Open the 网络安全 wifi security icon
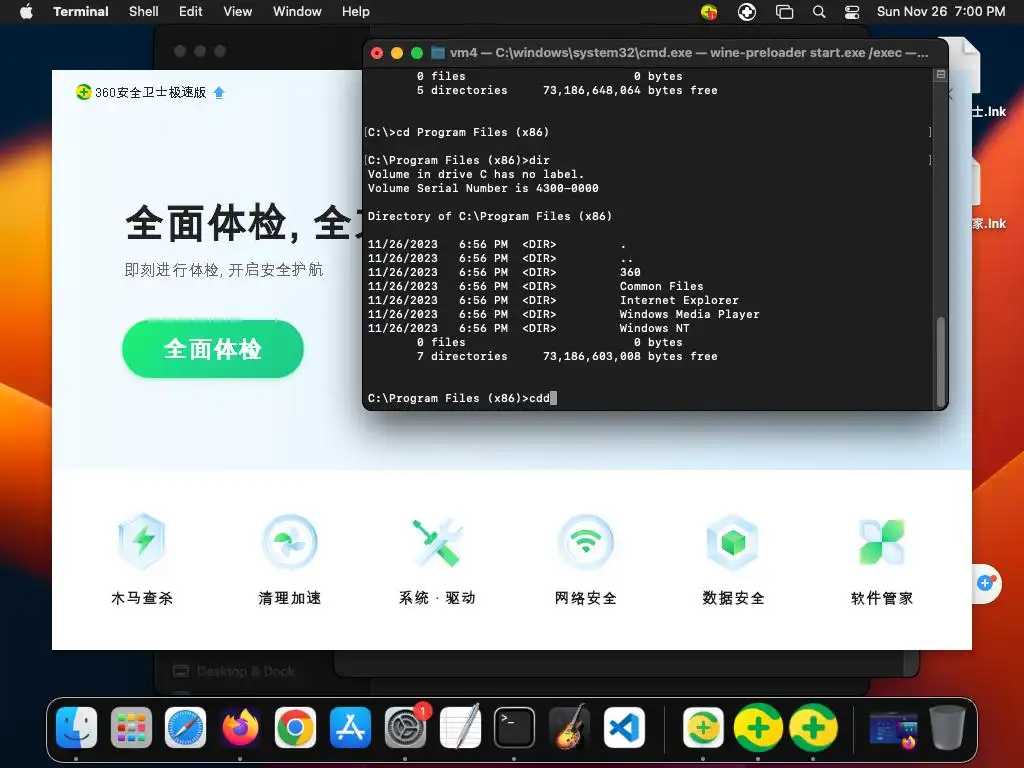1024x768 pixels. point(586,542)
